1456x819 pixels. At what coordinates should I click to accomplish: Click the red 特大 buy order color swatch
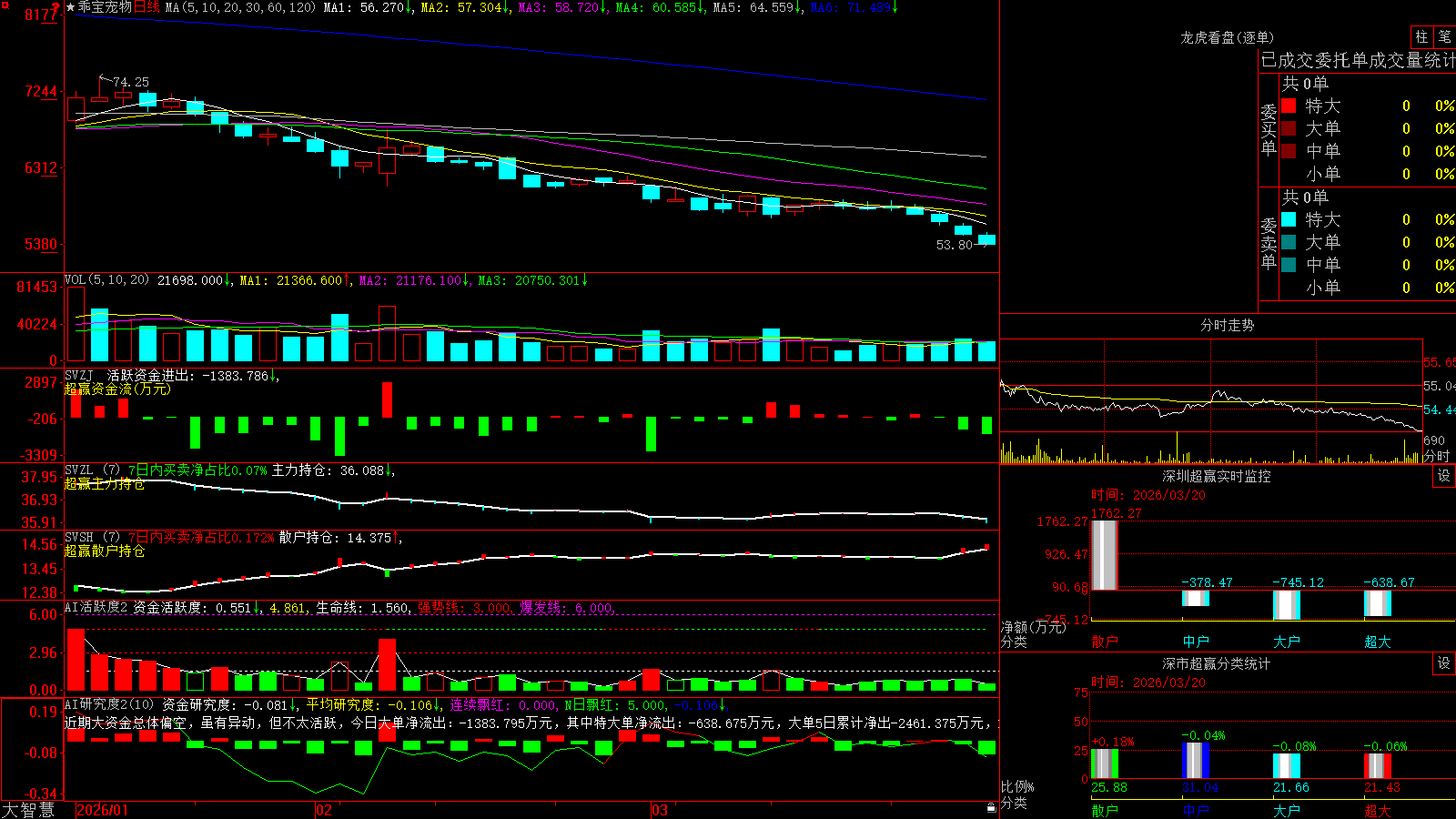pos(1289,106)
